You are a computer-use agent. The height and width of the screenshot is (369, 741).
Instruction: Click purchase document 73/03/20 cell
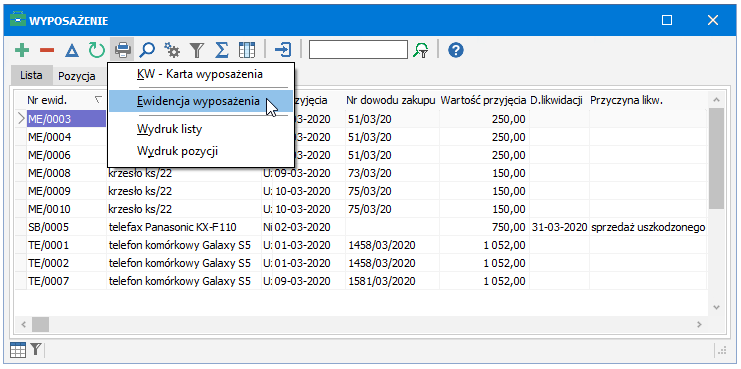[x=392, y=173]
